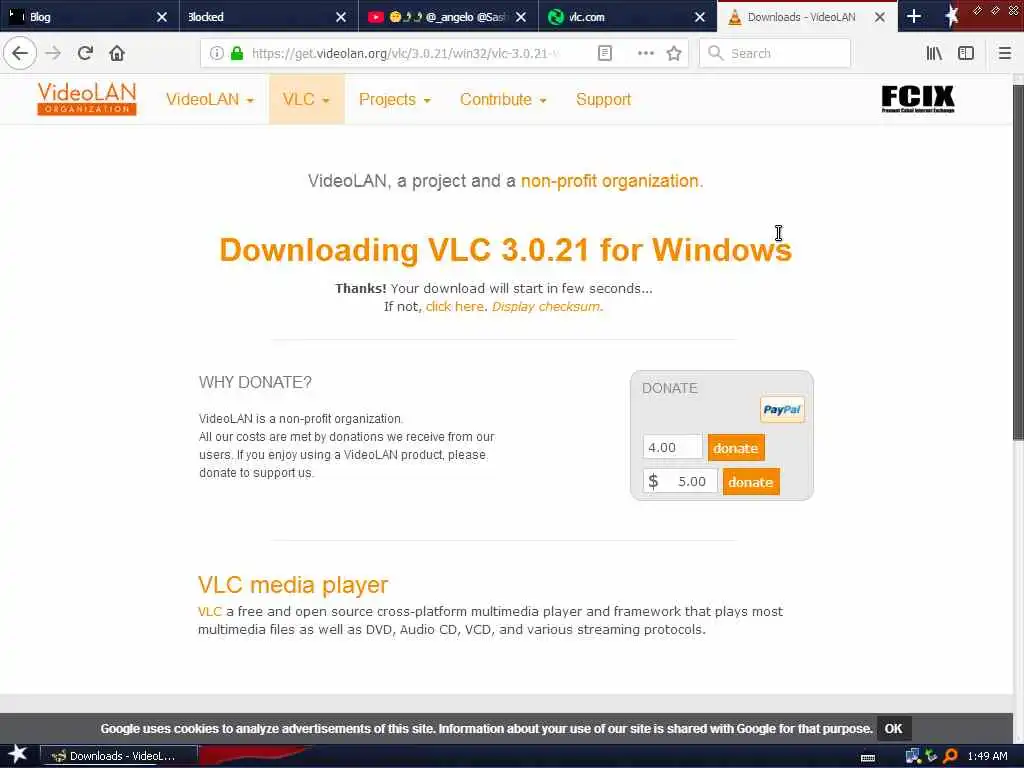
Task: Show site information via the info icon
Action: click(x=217, y=53)
